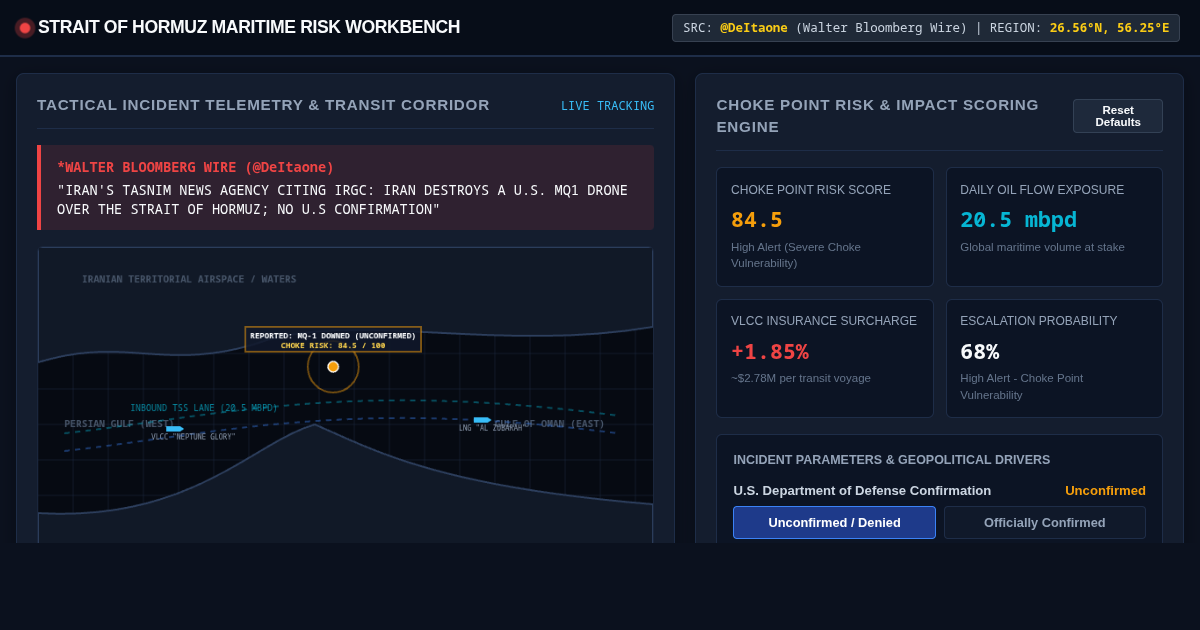Click the Walter Bloomberg Wire alert headline
Image resolution: width=1200 pixels, height=630 pixels.
(196, 167)
